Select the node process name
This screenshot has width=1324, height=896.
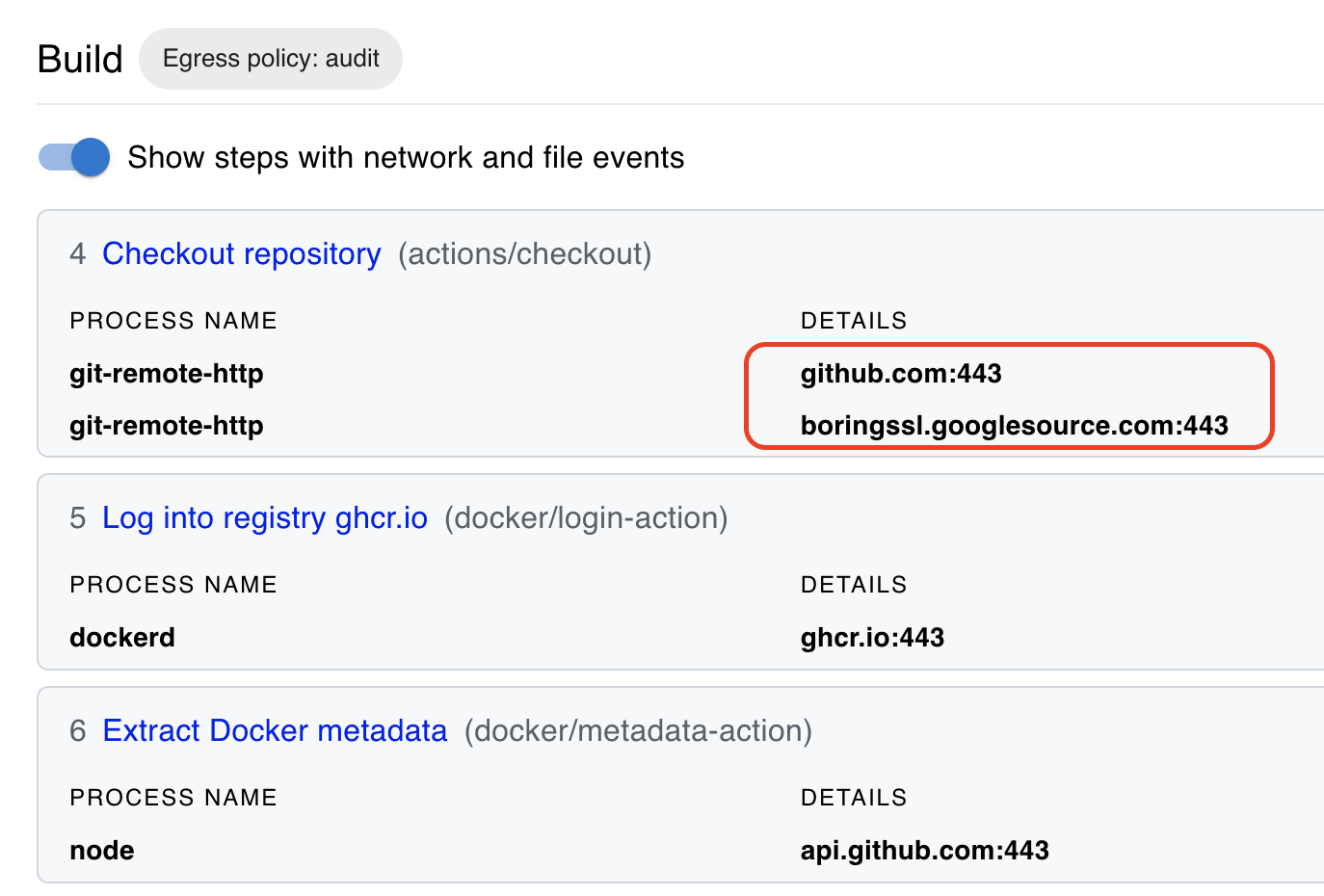point(102,851)
